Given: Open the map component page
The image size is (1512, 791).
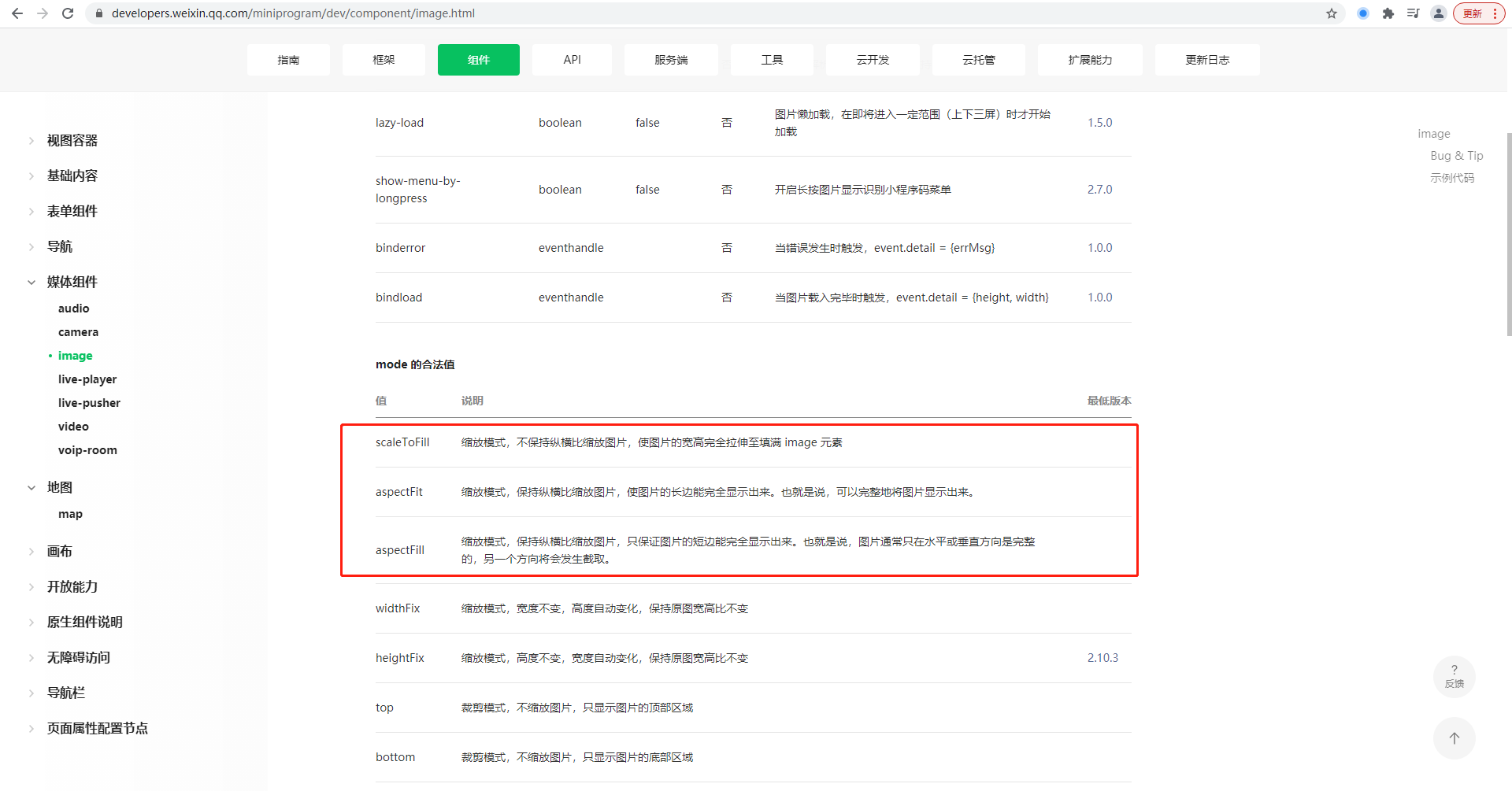Looking at the screenshot, I should (x=70, y=514).
